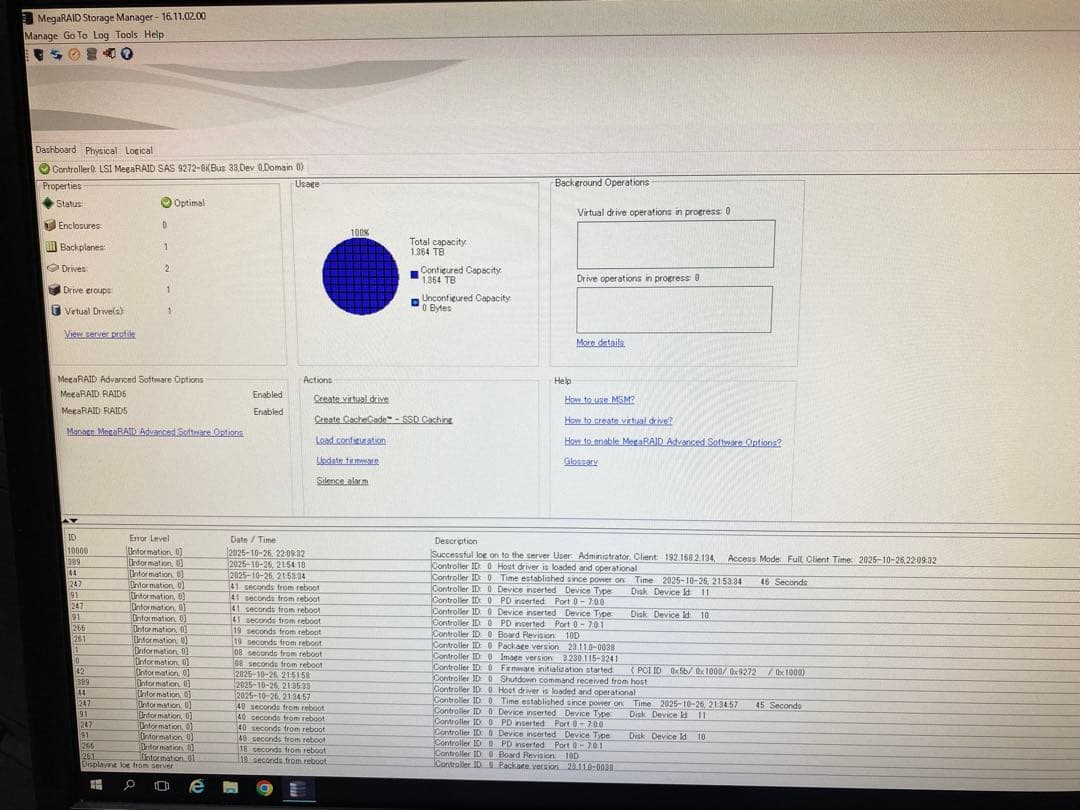Click the clock toolbar icon
This screenshot has height=810, width=1080.
click(x=74, y=54)
